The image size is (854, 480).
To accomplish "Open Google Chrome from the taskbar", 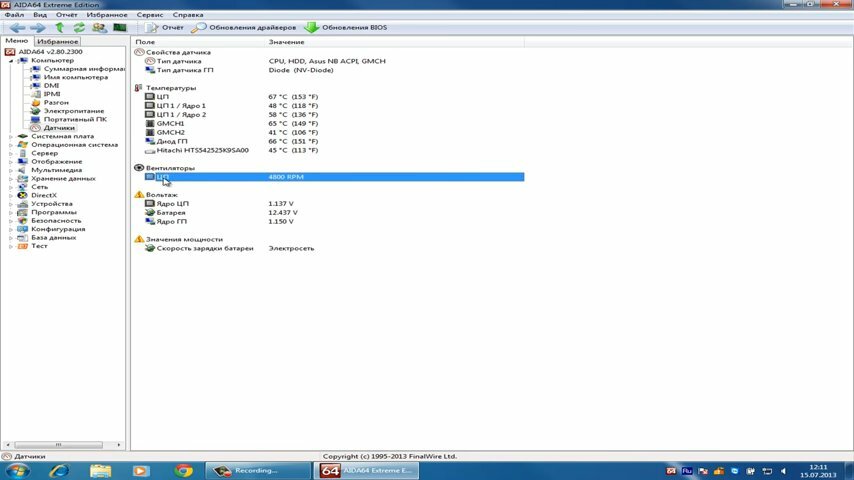I will [184, 471].
